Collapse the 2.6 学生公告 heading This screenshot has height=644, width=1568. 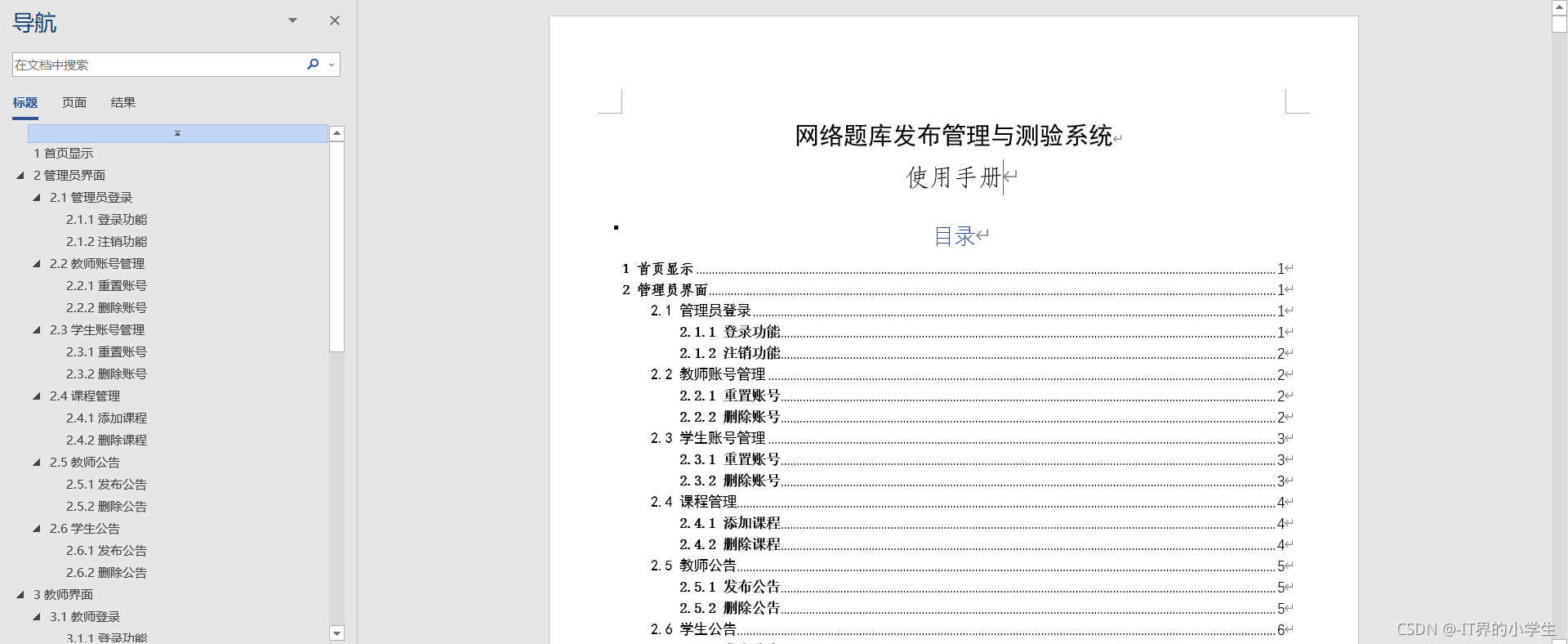coord(37,528)
